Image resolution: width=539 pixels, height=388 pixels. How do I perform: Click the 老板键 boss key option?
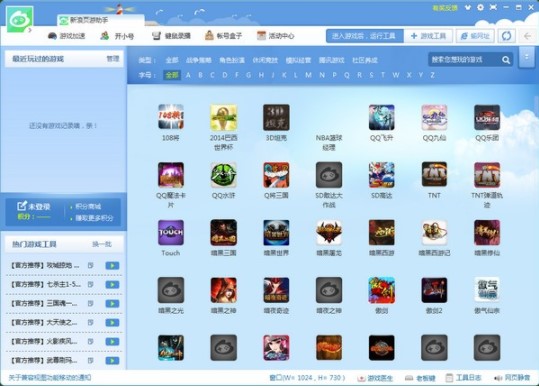point(420,378)
